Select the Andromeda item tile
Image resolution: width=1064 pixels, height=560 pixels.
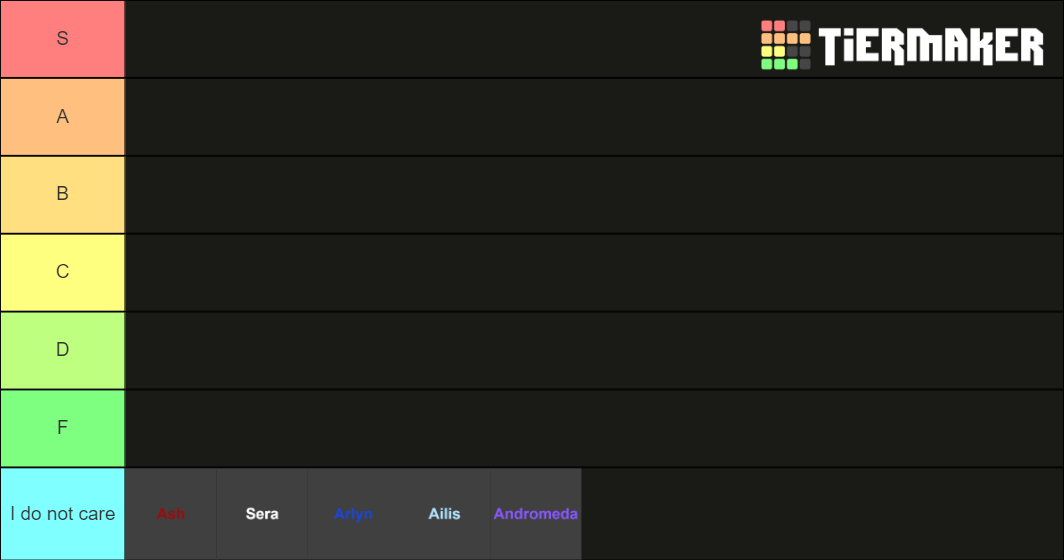(535, 514)
